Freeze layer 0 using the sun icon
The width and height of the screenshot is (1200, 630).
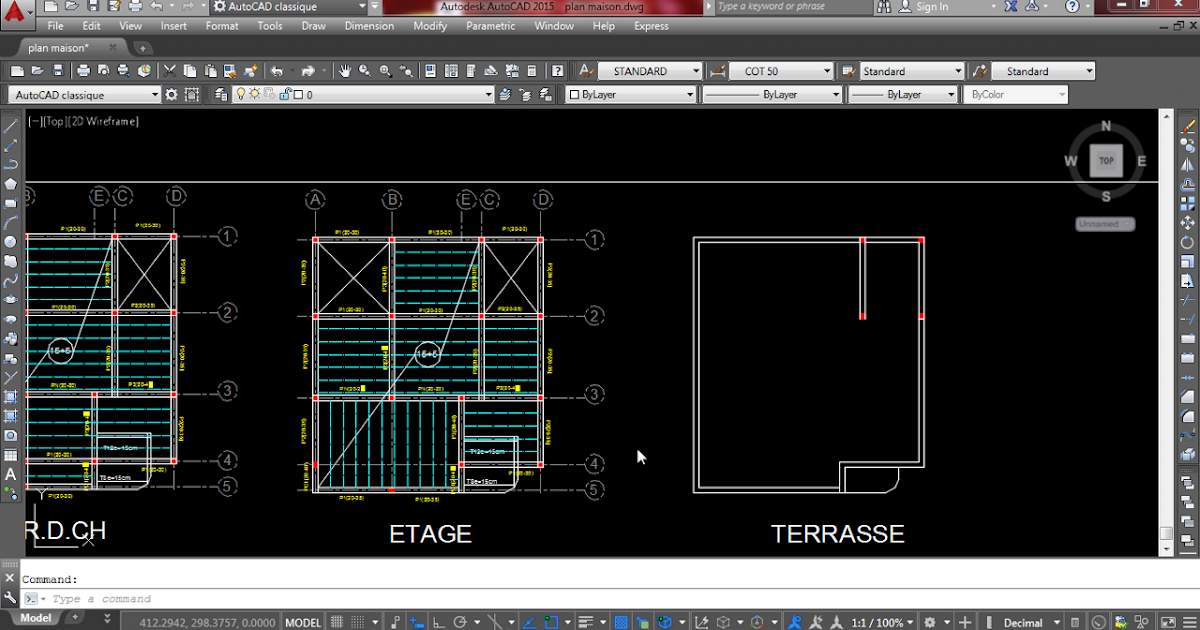[254, 93]
